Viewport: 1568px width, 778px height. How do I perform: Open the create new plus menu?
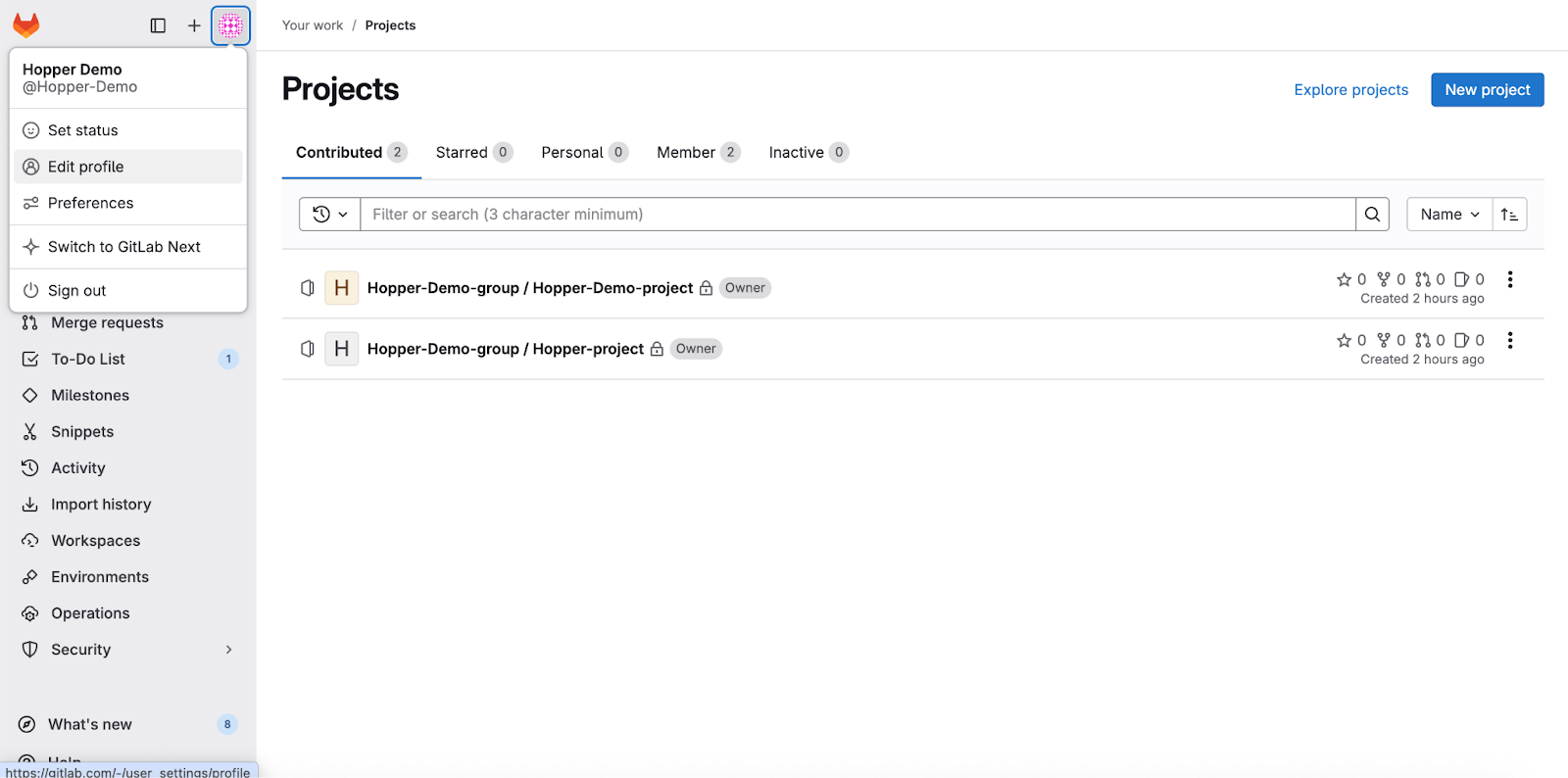194,25
